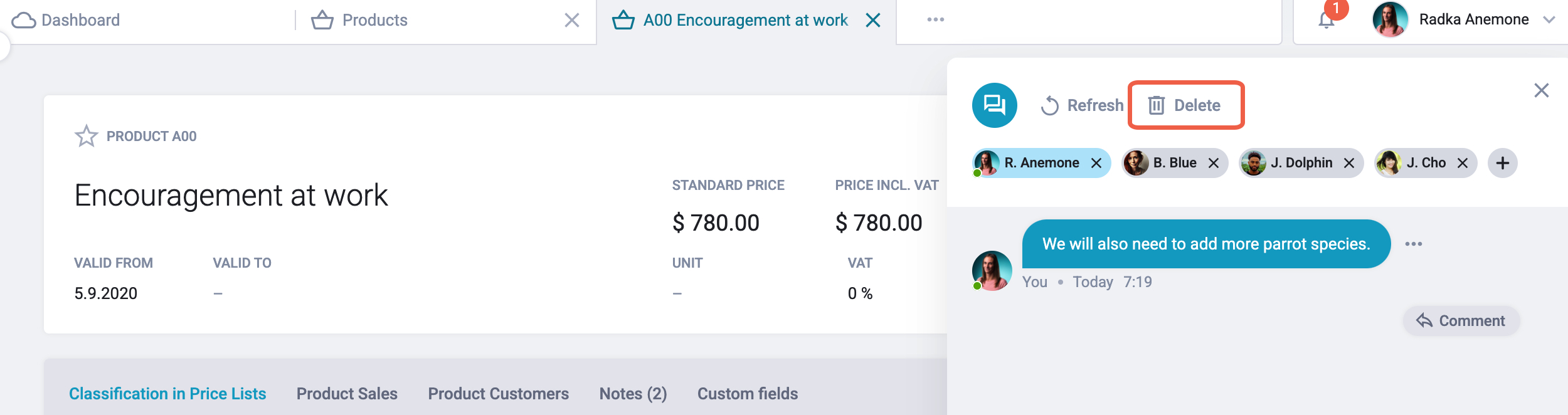Click the Comment reply button
This screenshot has width=1568, height=415.
pyautogui.click(x=1461, y=321)
